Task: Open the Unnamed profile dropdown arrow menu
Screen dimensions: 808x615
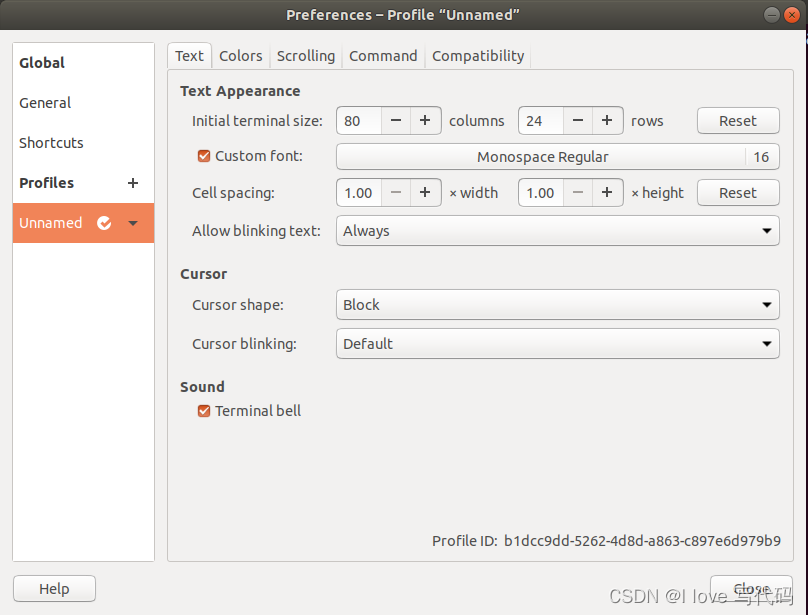Action: pos(133,223)
